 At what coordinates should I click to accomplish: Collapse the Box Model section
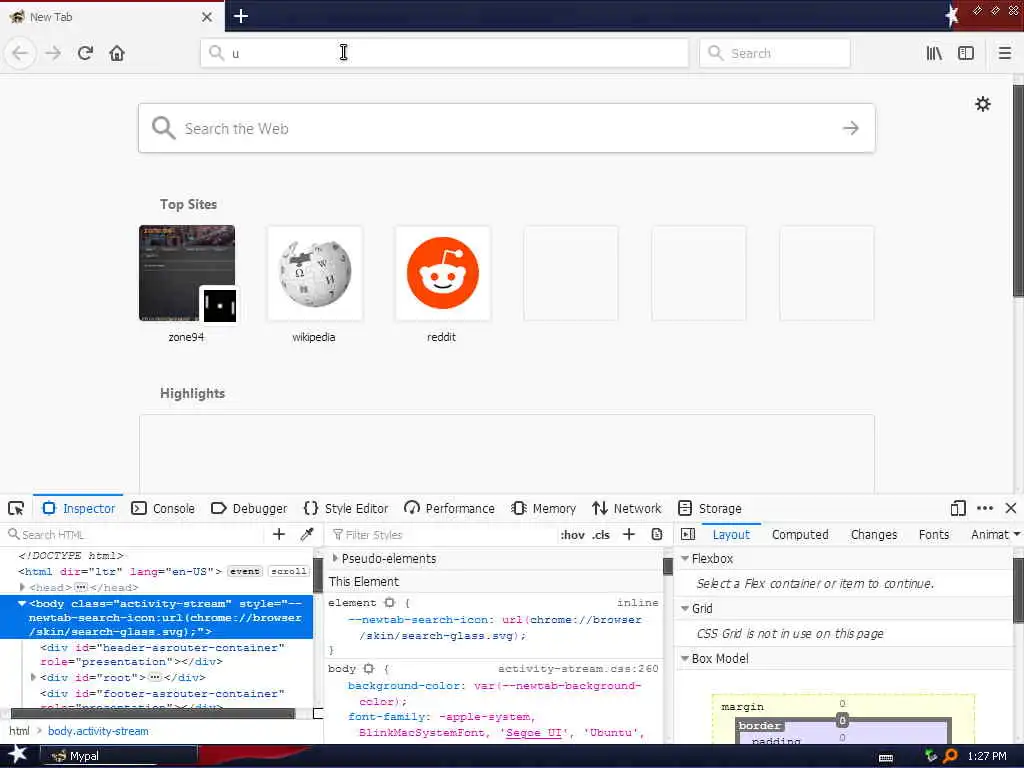685,658
